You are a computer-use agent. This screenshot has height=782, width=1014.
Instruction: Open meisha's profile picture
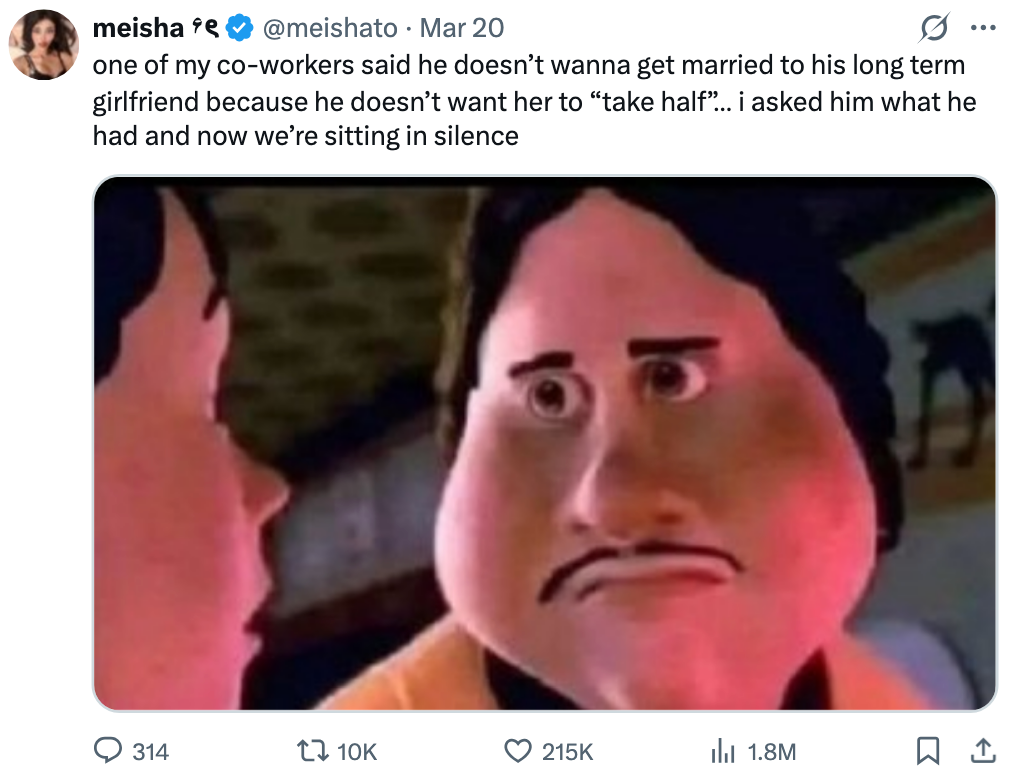pos(43,45)
